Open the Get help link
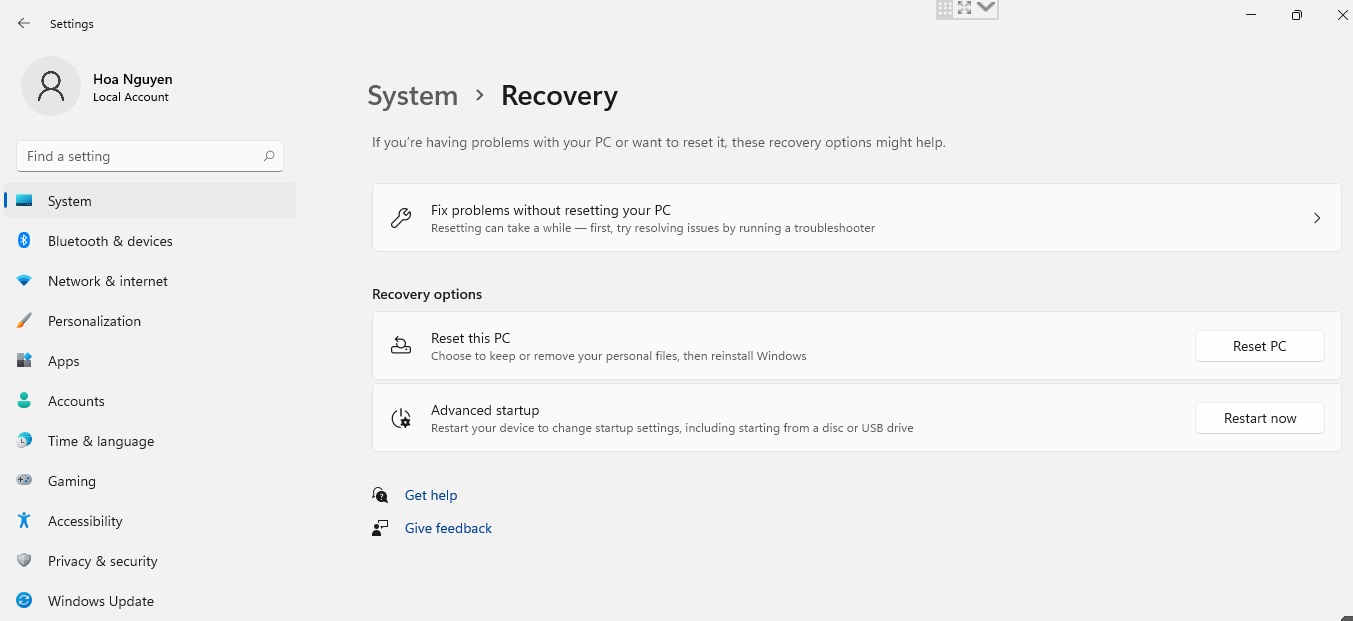Screen dimensions: 1353x621 430,495
